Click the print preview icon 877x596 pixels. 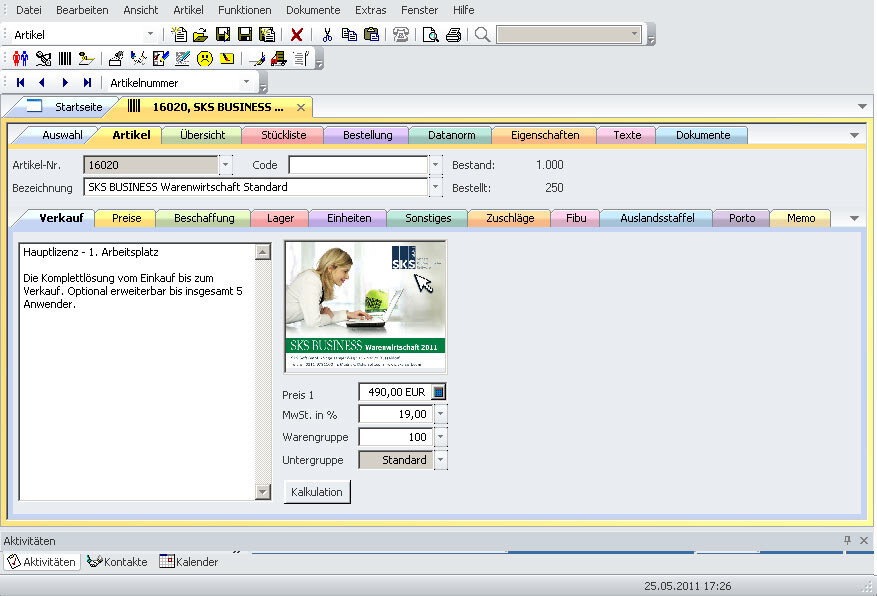[x=431, y=35]
